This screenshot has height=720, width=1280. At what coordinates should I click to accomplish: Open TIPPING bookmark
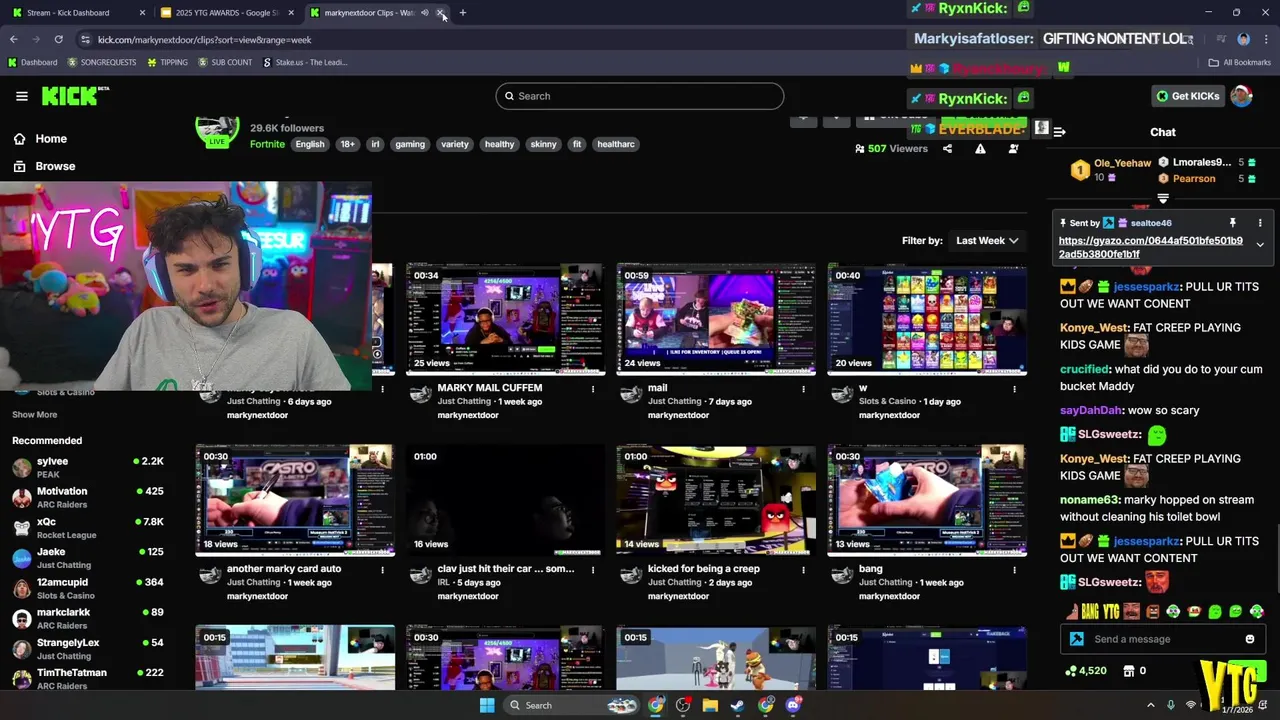[x=167, y=62]
